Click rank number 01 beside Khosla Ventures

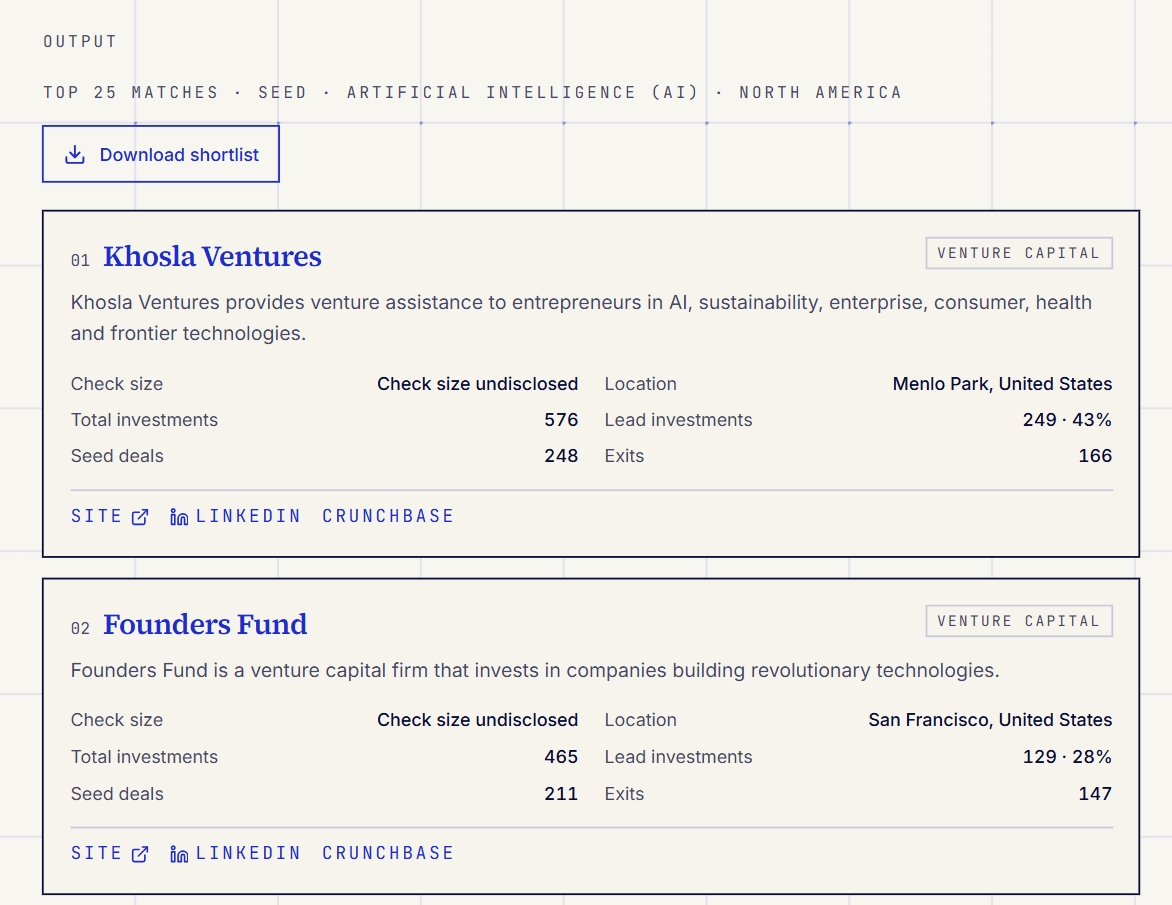point(80,260)
